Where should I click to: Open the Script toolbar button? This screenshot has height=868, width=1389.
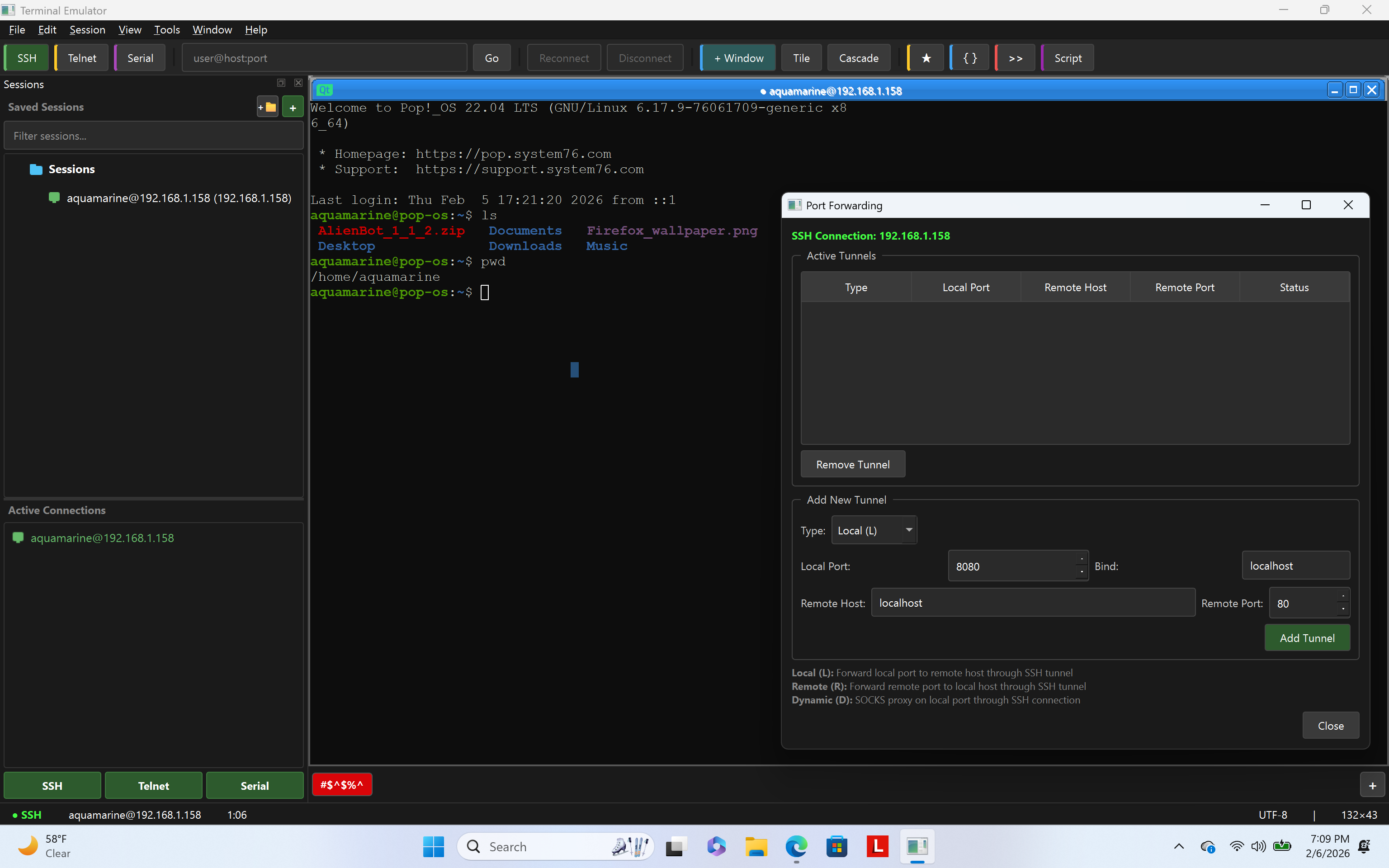(x=1068, y=58)
